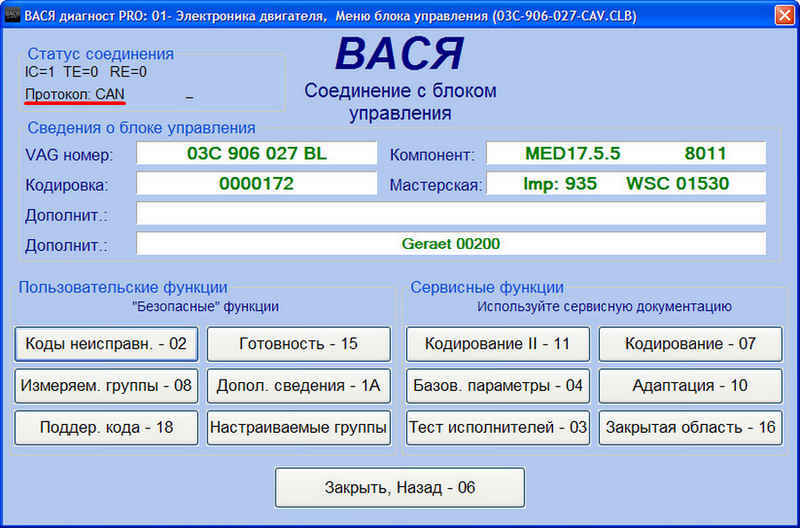The width and height of the screenshot is (800, 528).
Task: Click the VAG номер field 03C 906 027 BL
Action: click(257, 154)
